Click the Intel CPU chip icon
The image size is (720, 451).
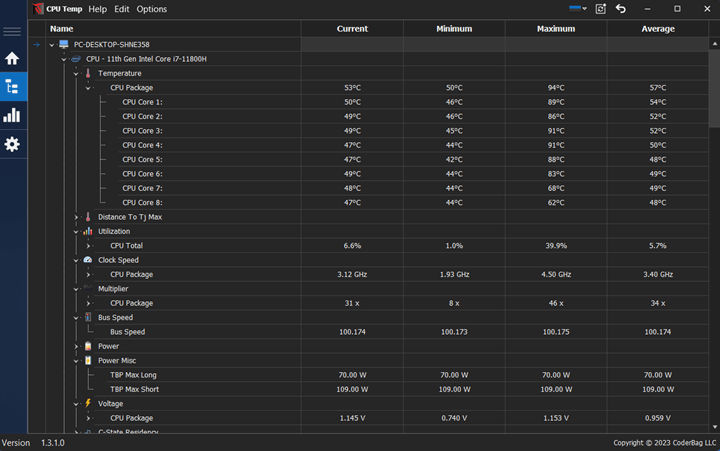tap(76, 59)
